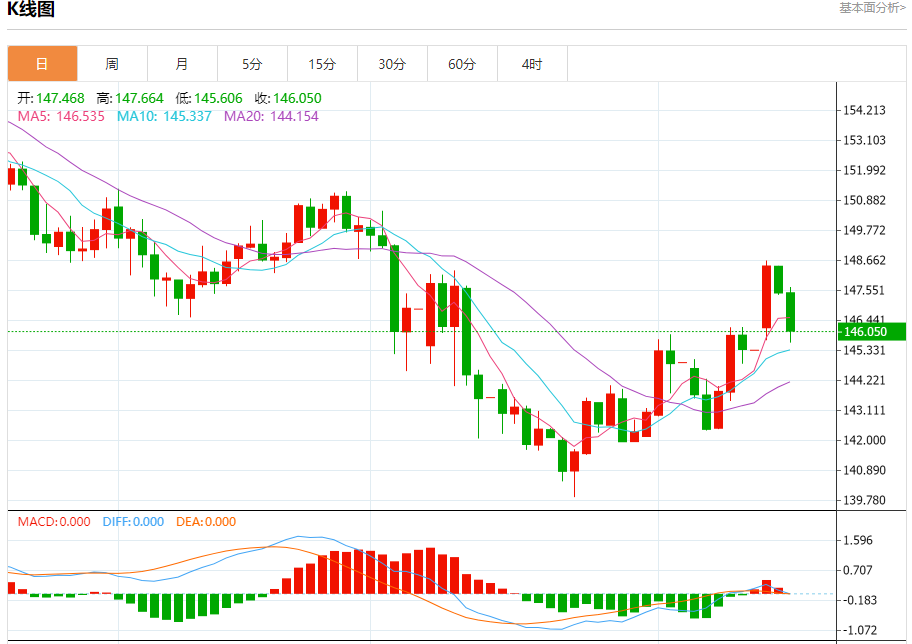The width and height of the screenshot is (912, 644).
Task: Click the high price 高:147.664
Action: click(130, 98)
